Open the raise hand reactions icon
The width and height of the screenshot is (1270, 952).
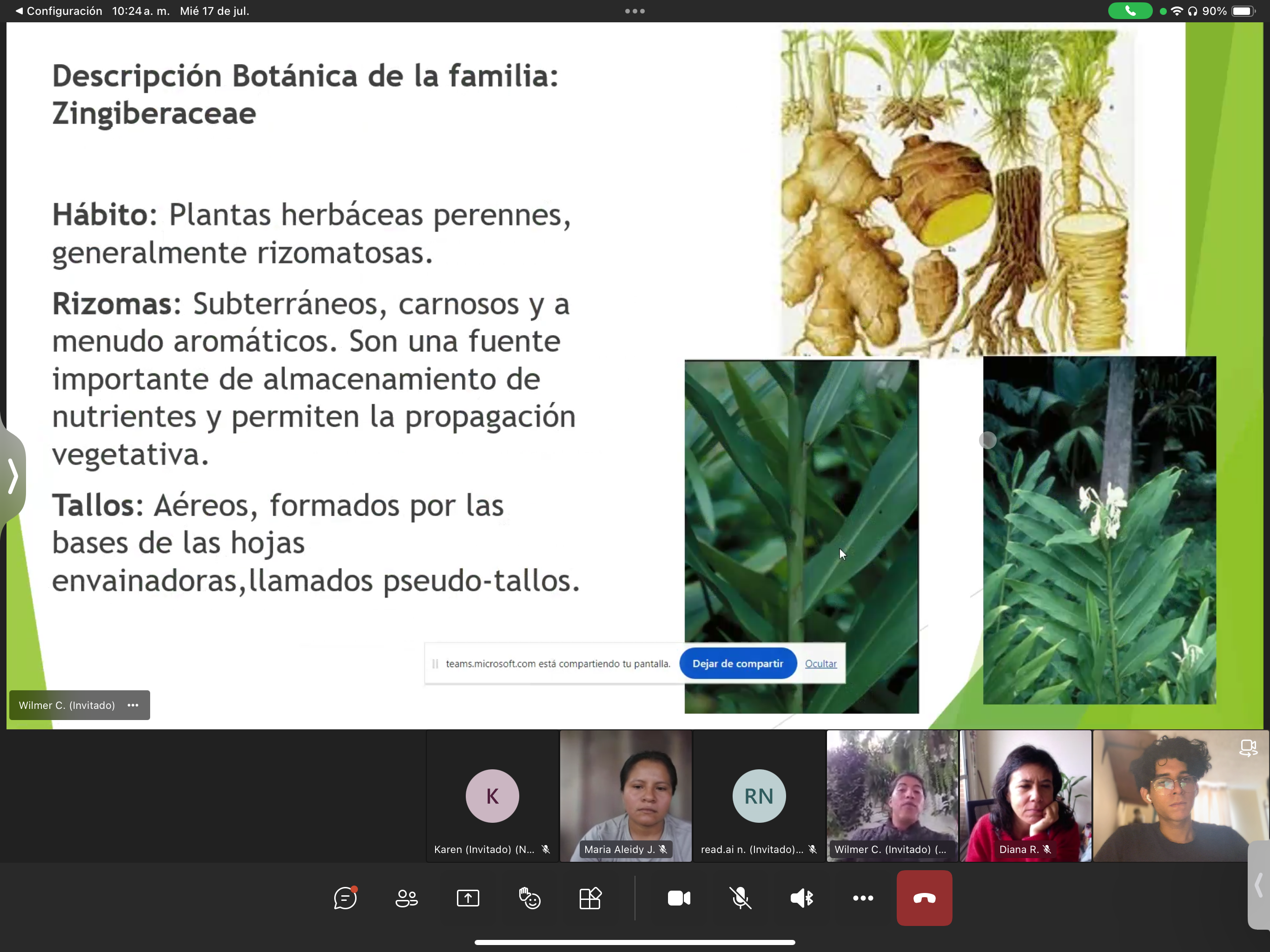pos(529,898)
